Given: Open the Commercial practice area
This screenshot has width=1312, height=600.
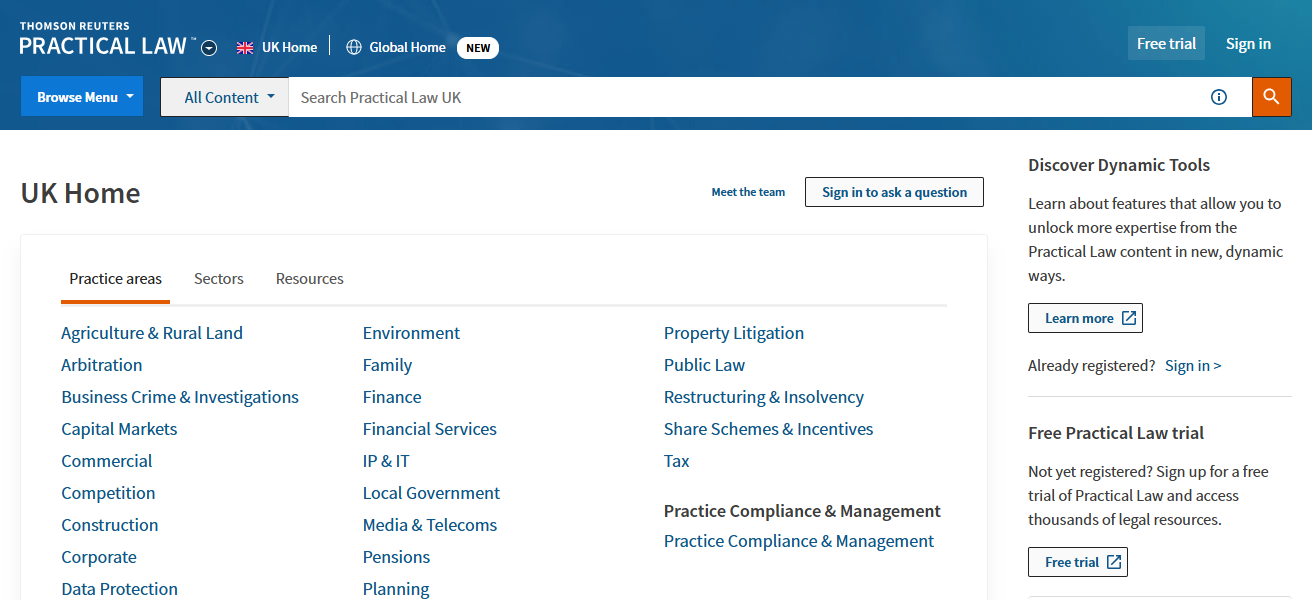Looking at the screenshot, I should tap(107, 461).
